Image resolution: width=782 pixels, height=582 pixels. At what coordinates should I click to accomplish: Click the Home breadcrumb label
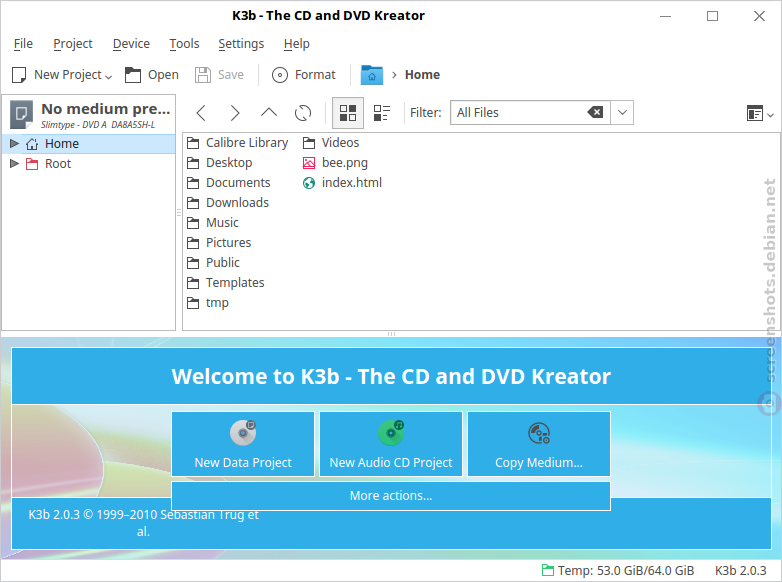(x=422, y=75)
